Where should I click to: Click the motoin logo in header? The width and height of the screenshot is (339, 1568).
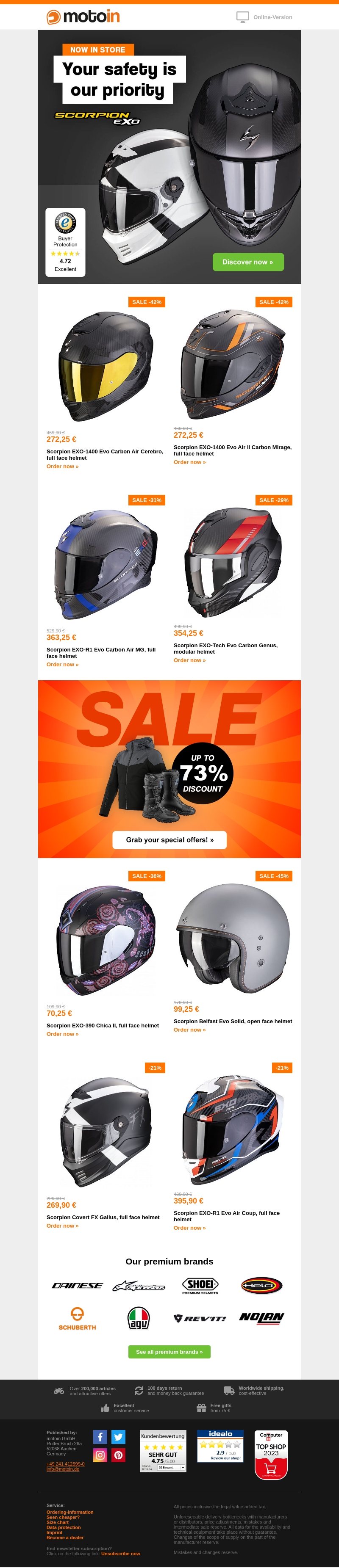83,17
